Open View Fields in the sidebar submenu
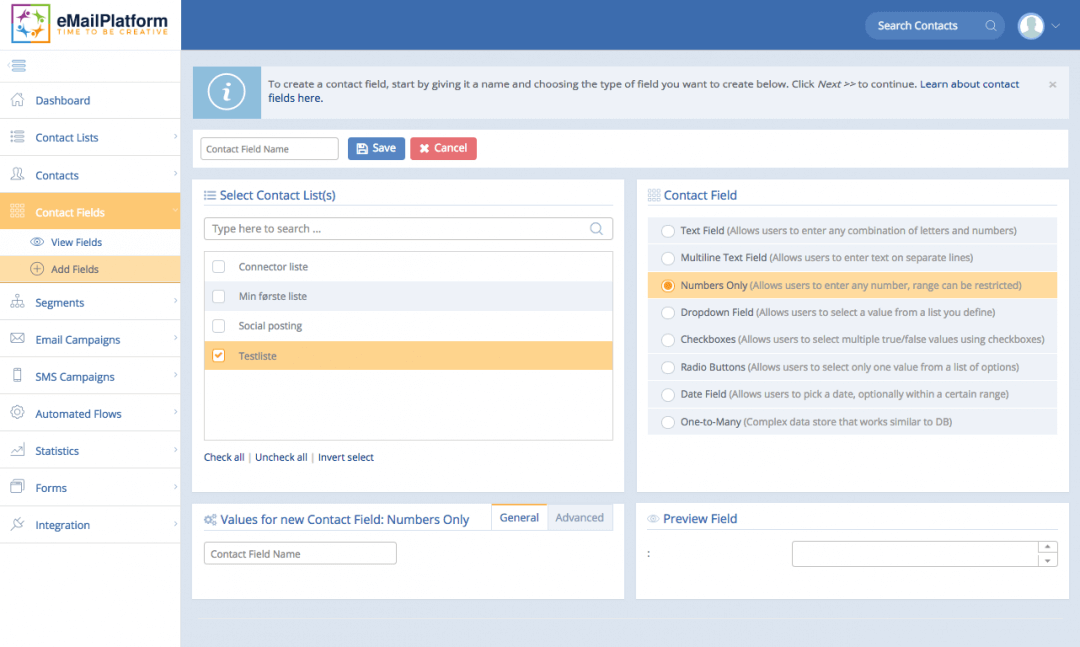The height and width of the screenshot is (647, 1080). point(76,242)
